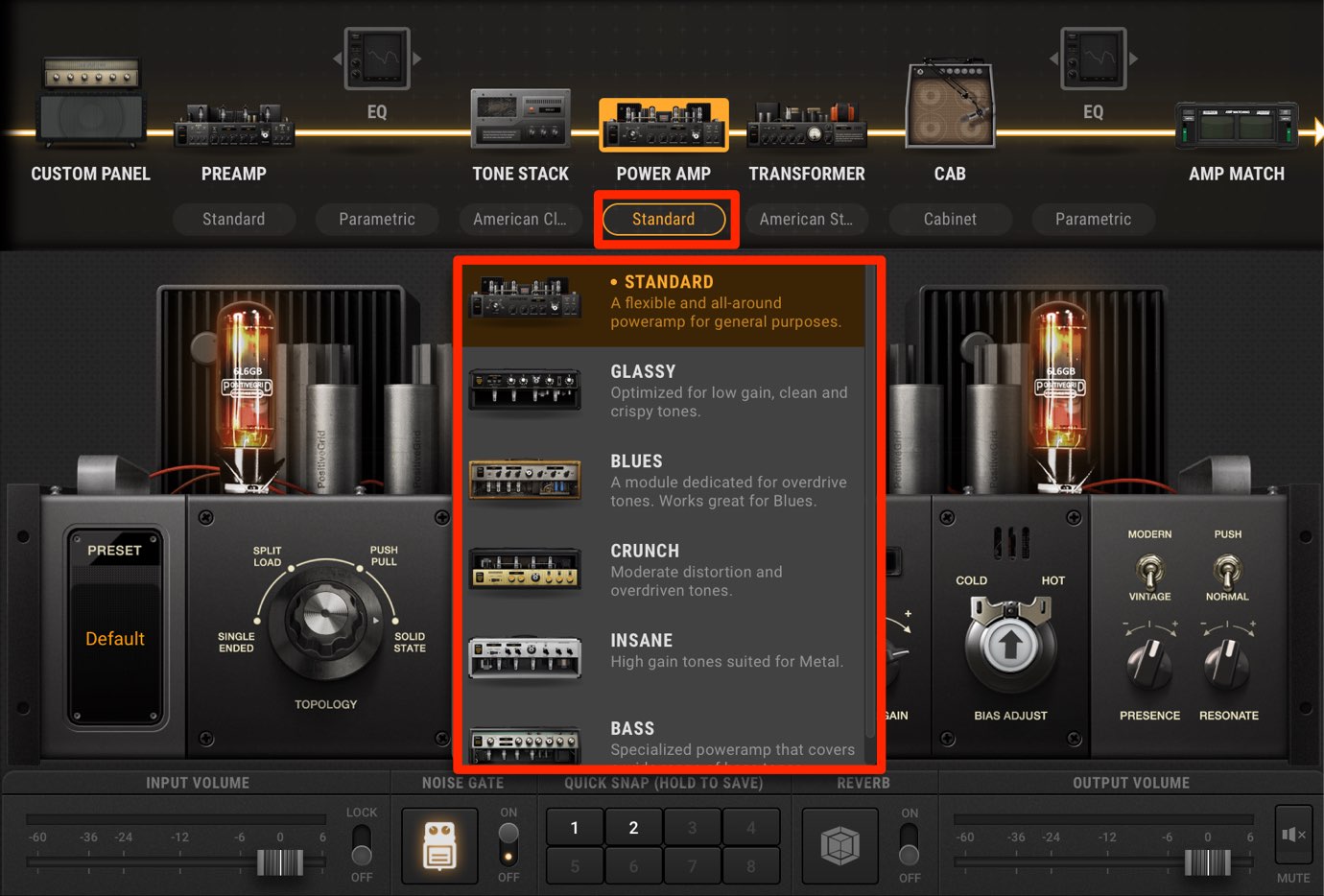Select the Cab module icon
The height and width of the screenshot is (896, 1324).
pos(950,104)
